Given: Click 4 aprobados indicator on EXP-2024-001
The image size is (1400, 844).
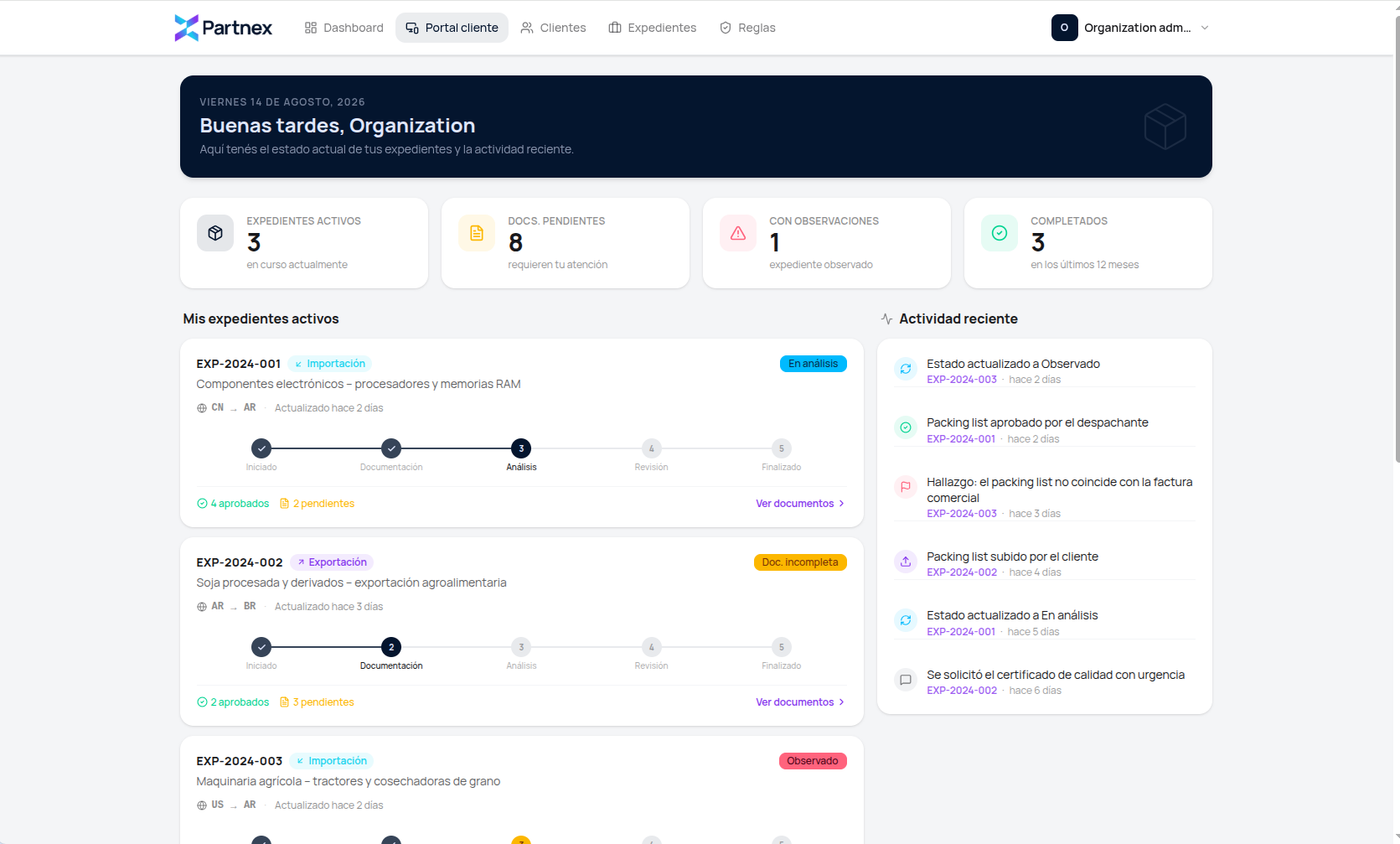Looking at the screenshot, I should [233, 504].
